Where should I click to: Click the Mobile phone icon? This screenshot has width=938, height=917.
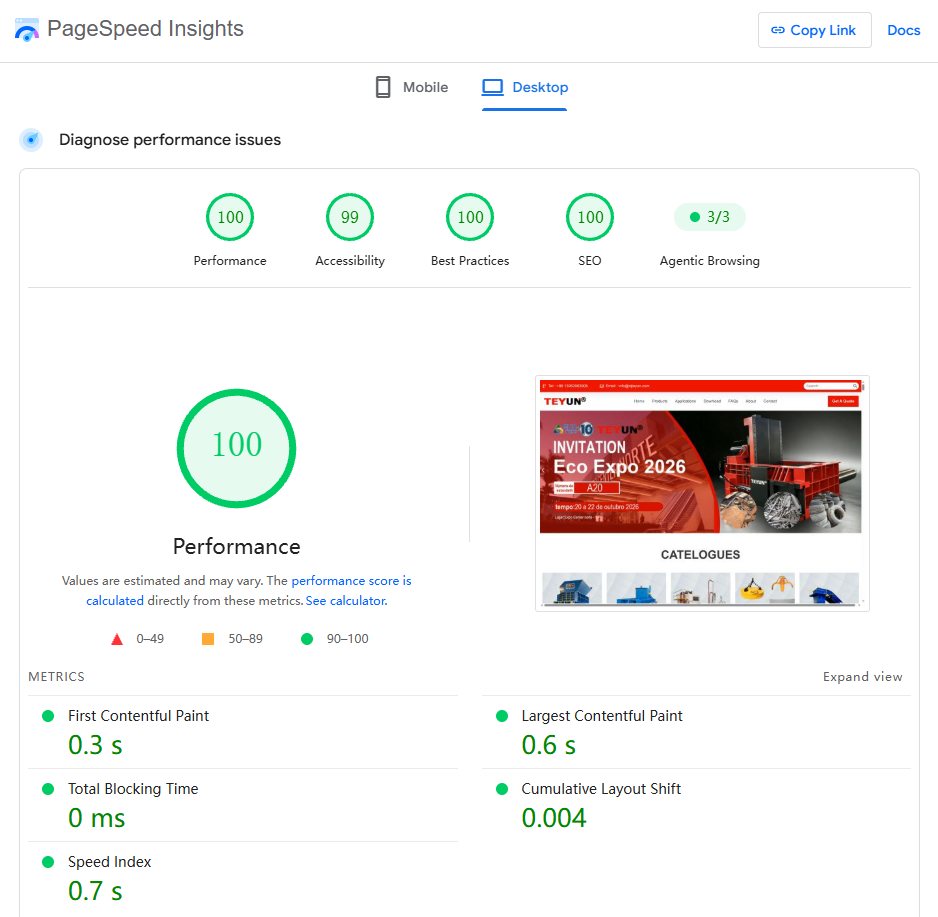pyautogui.click(x=383, y=87)
